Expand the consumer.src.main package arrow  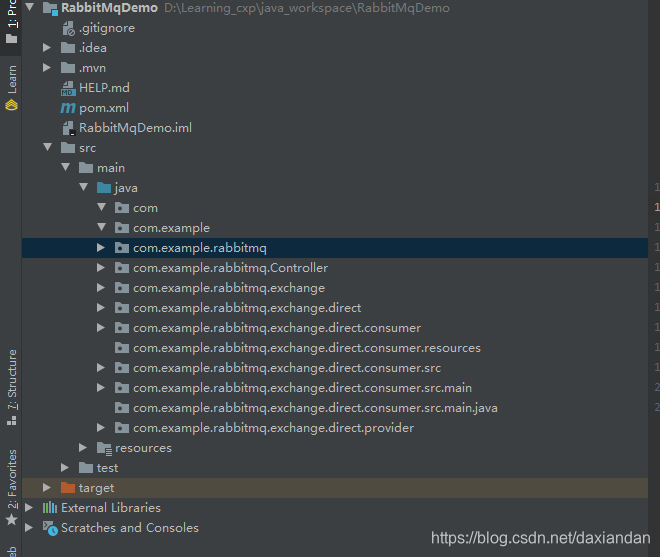point(101,387)
